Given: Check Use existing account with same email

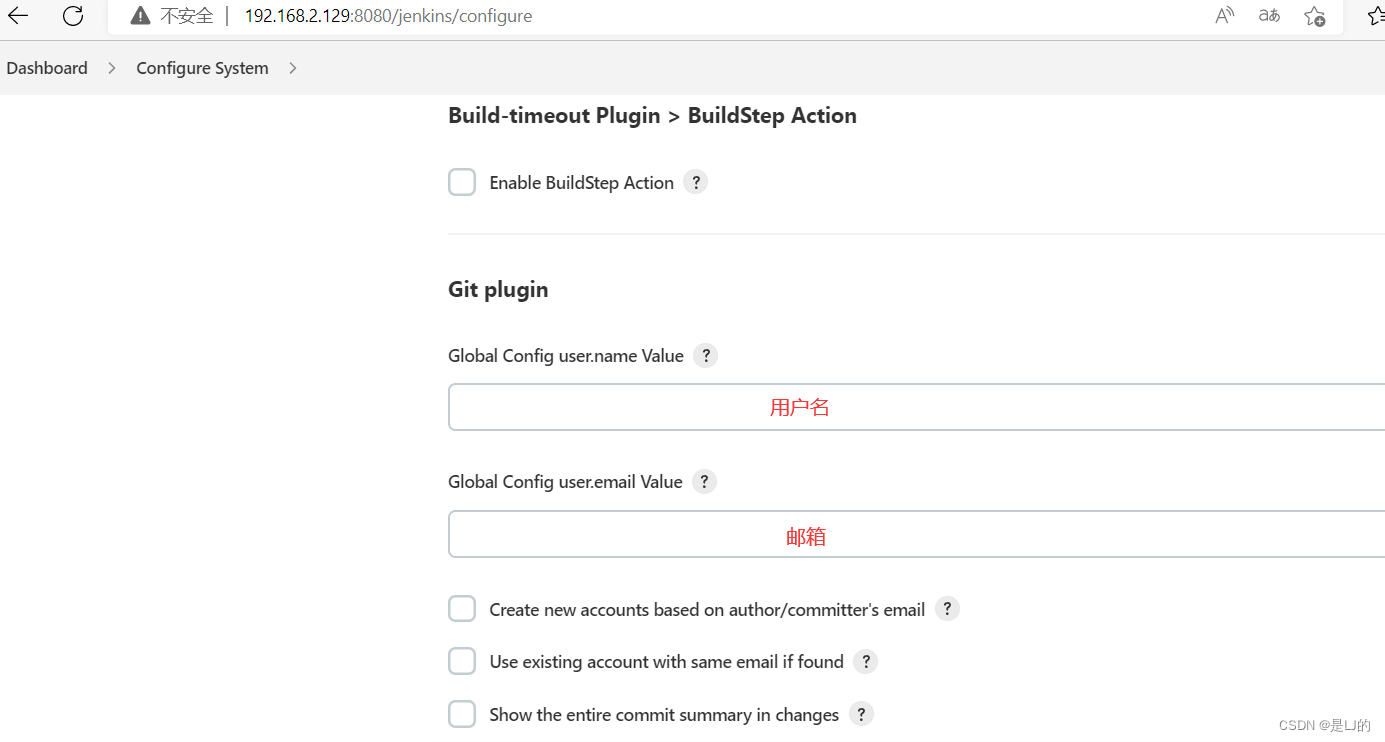Looking at the screenshot, I should (462, 661).
